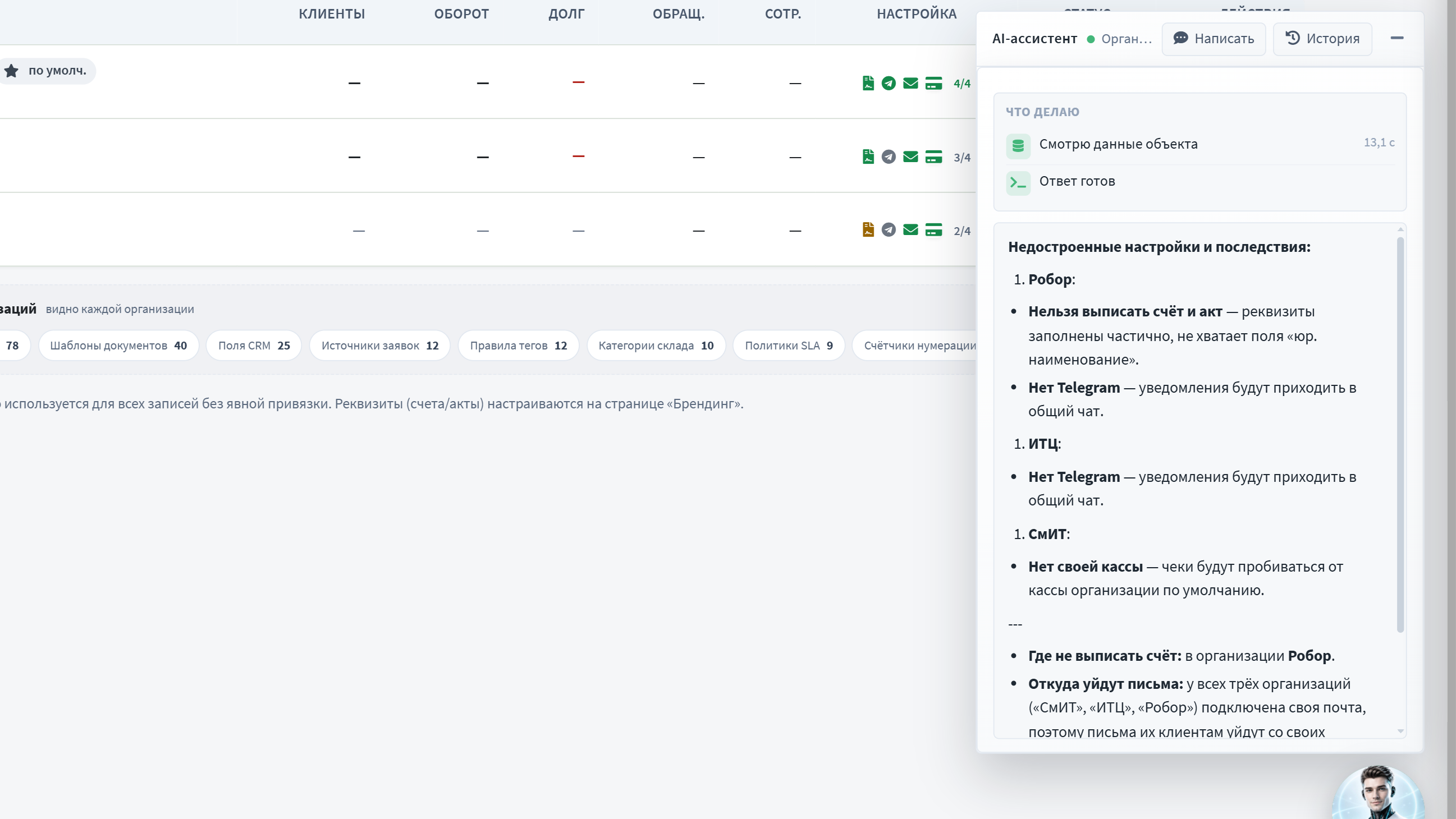Minimize the AI-ассистент panel

pos(1397,38)
